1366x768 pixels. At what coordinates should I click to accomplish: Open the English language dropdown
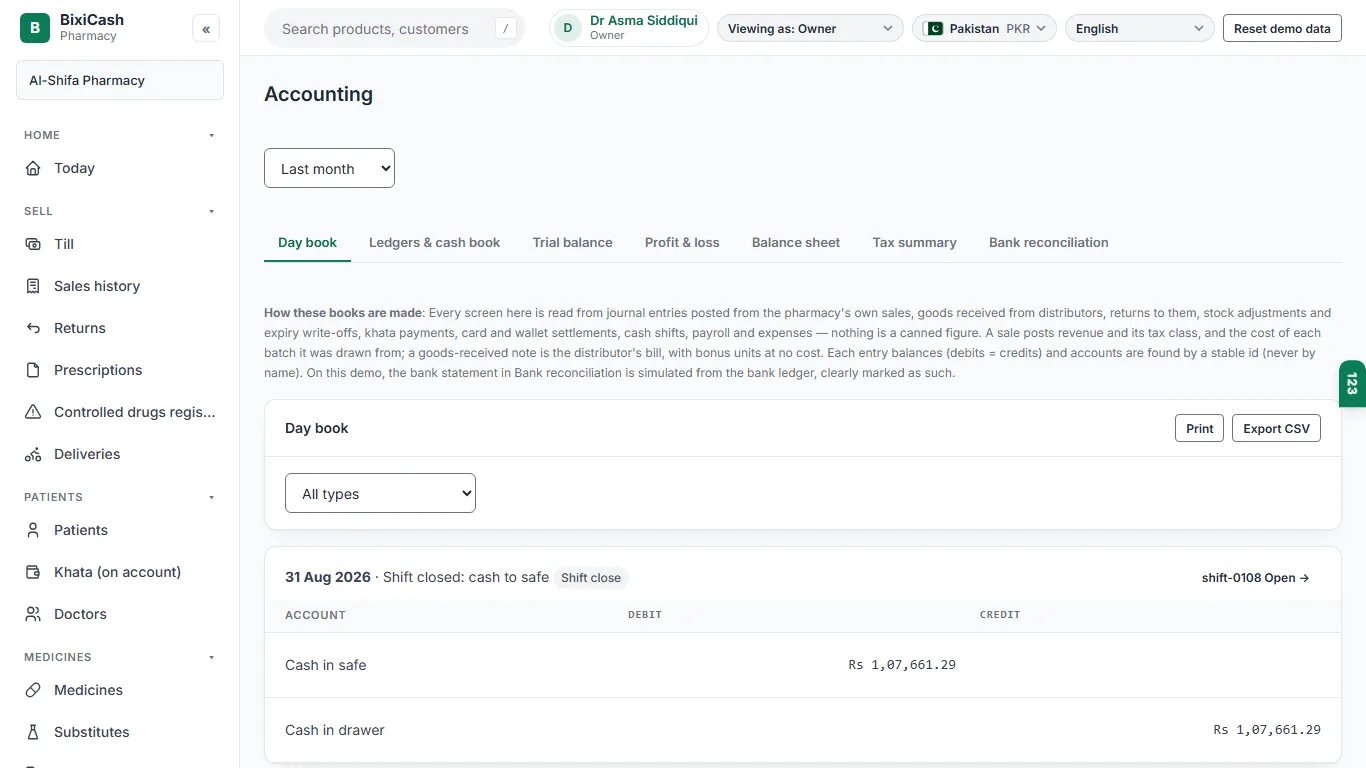(1140, 28)
